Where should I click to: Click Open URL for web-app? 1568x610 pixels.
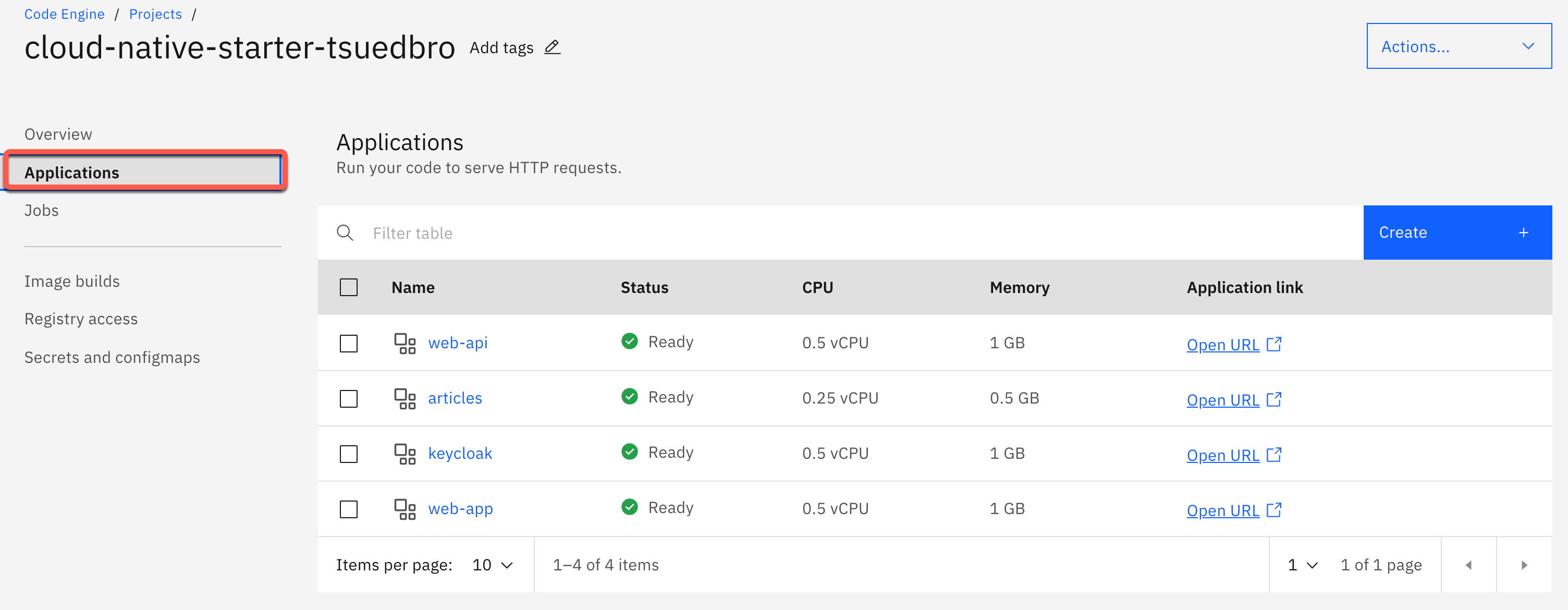1223,511
